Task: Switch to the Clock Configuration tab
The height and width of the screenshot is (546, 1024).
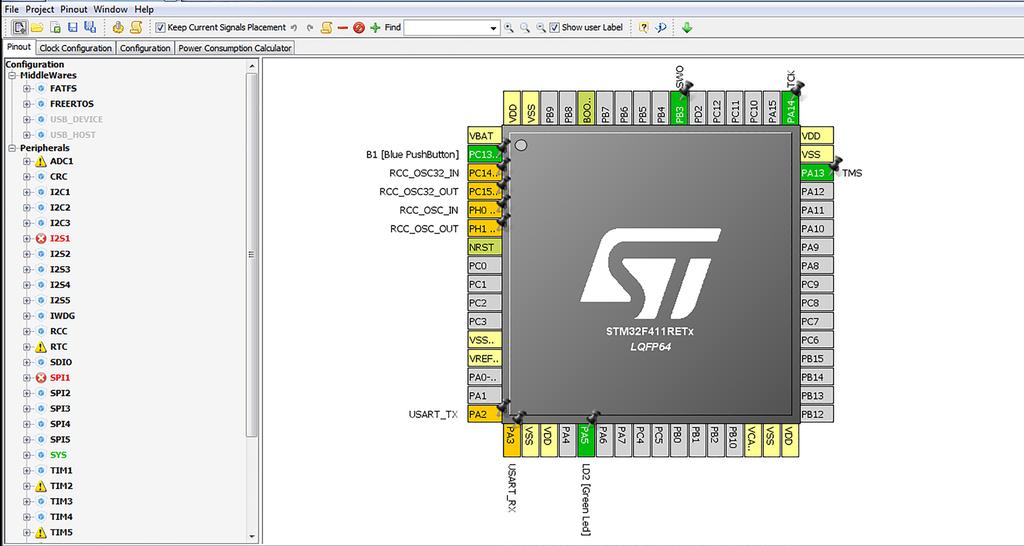Action: 76,48
